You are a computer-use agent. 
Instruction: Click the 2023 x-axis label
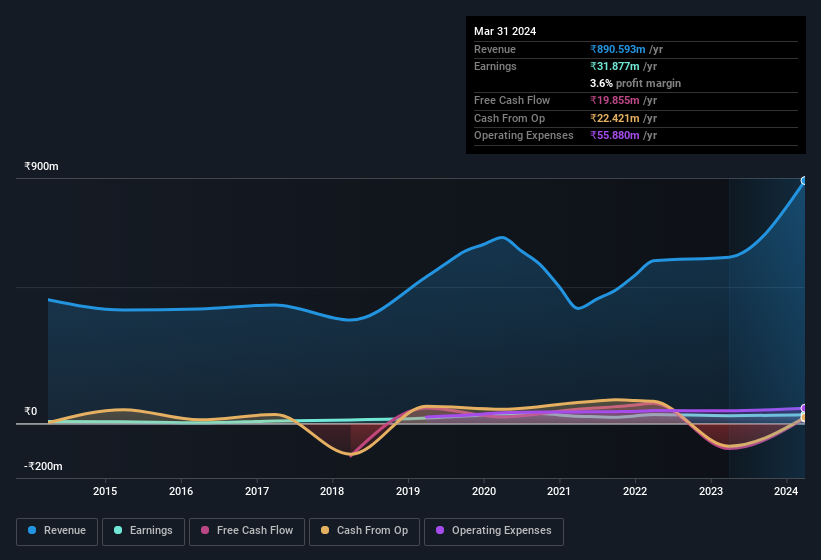(711, 491)
